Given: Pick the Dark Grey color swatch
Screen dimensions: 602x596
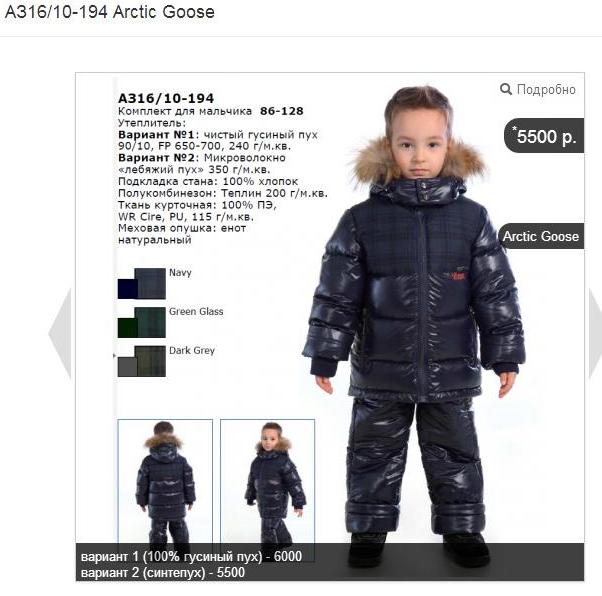Looking at the screenshot, I should (142, 361).
